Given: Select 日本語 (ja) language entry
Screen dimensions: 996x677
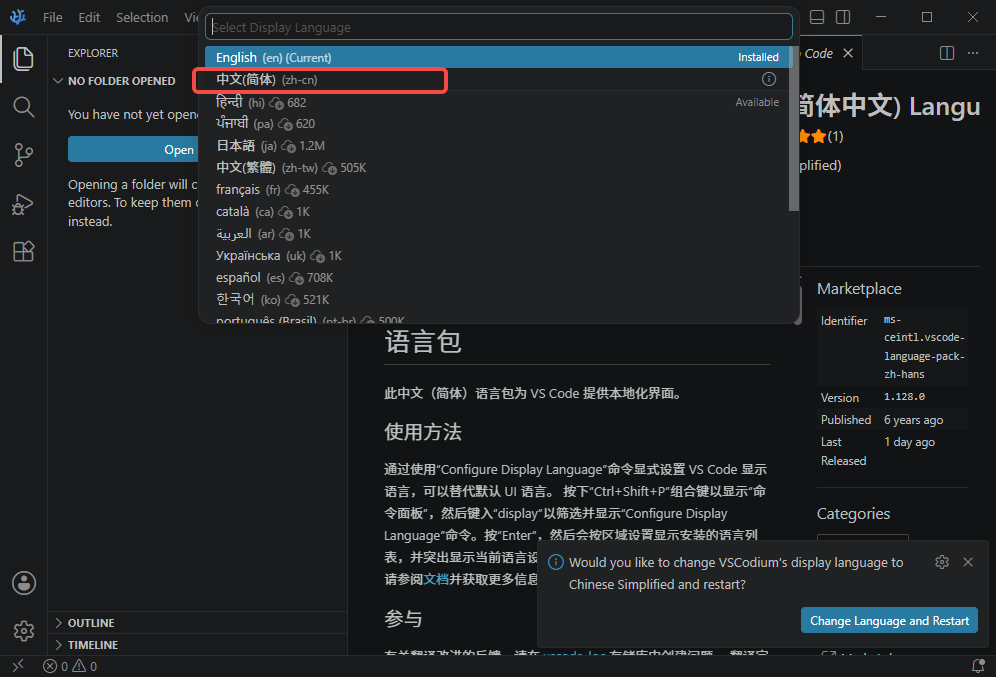Looking at the screenshot, I should click(497, 146).
